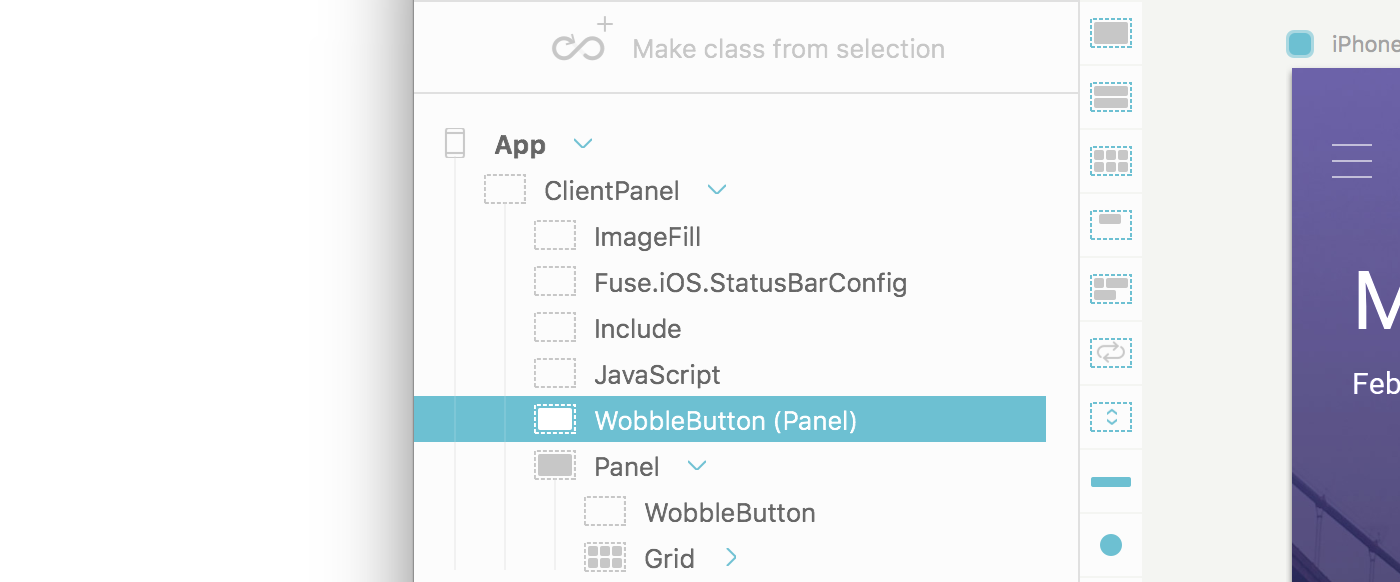The image size is (1400, 582).
Task: Select the blue Circle shape icon
Action: click(1111, 545)
